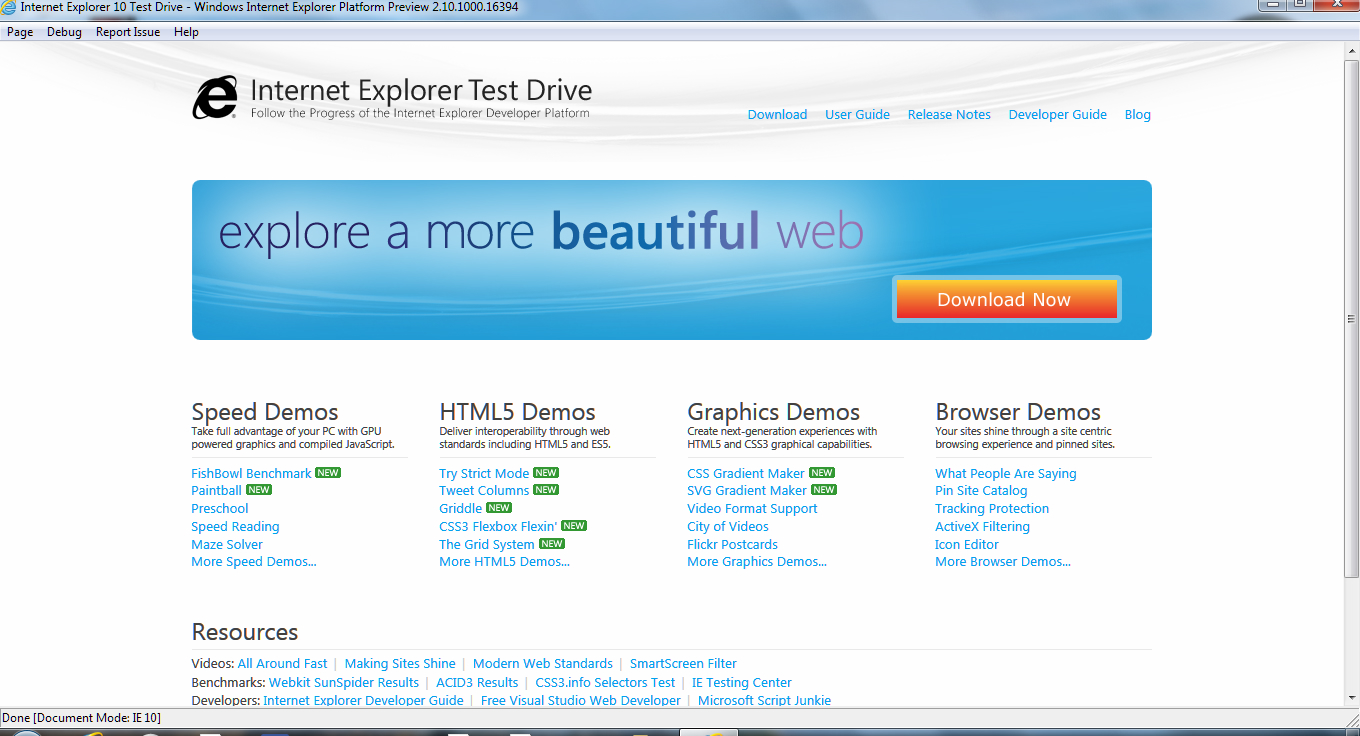Open What People Are Saying

pyautogui.click(x=1006, y=474)
